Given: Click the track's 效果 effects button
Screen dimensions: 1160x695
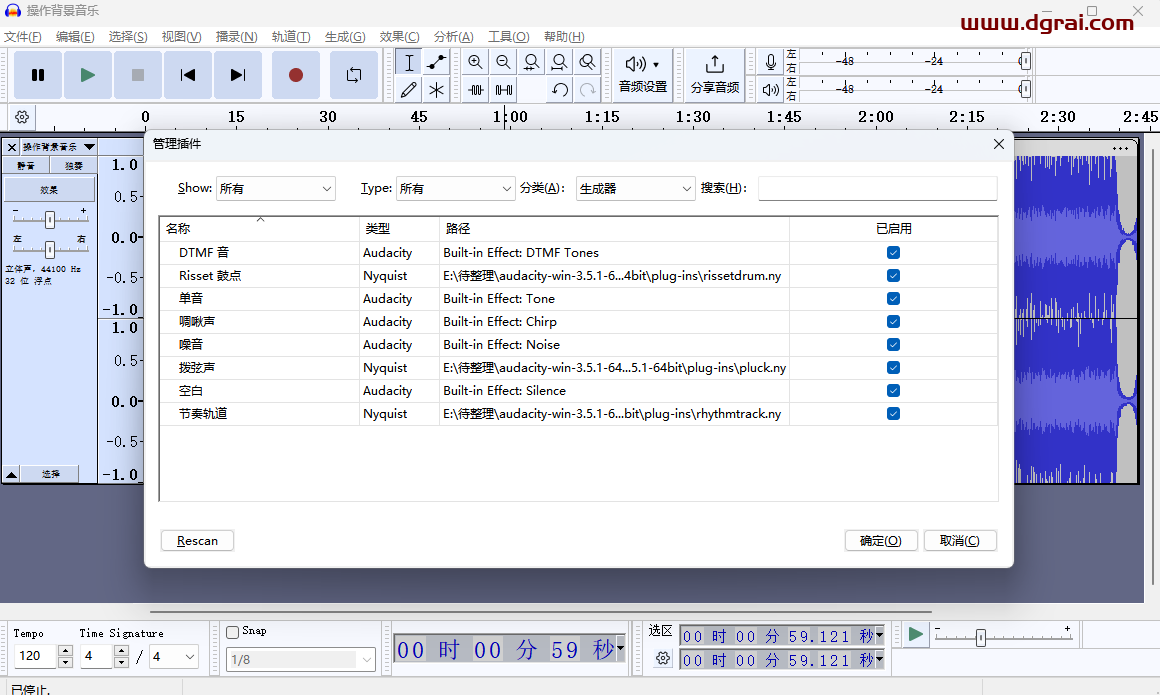Looking at the screenshot, I should (x=50, y=189).
